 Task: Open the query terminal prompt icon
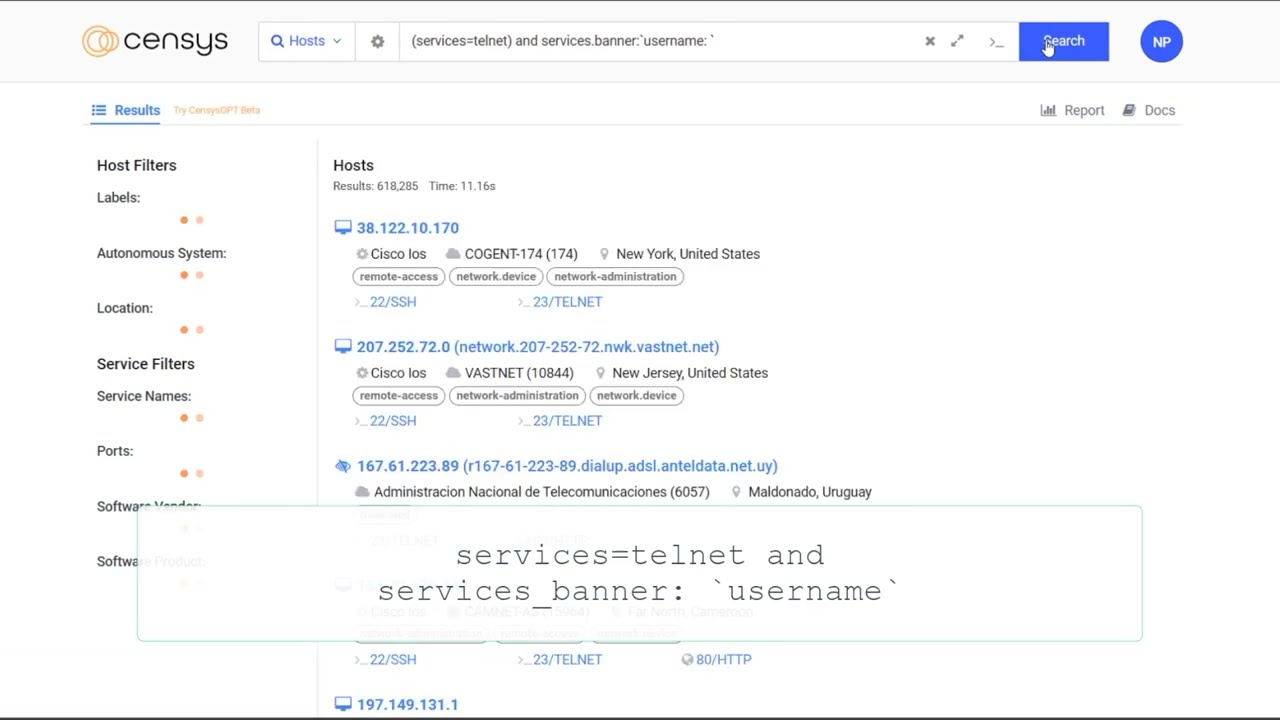point(996,42)
